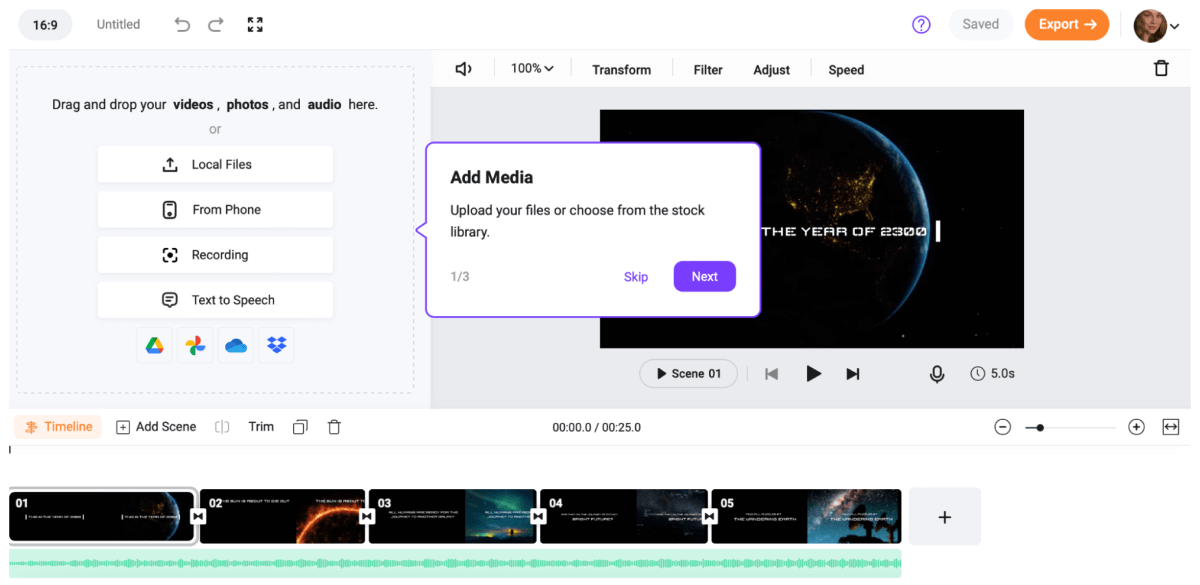
Task: Click the microphone voiceover icon
Action: click(x=937, y=374)
